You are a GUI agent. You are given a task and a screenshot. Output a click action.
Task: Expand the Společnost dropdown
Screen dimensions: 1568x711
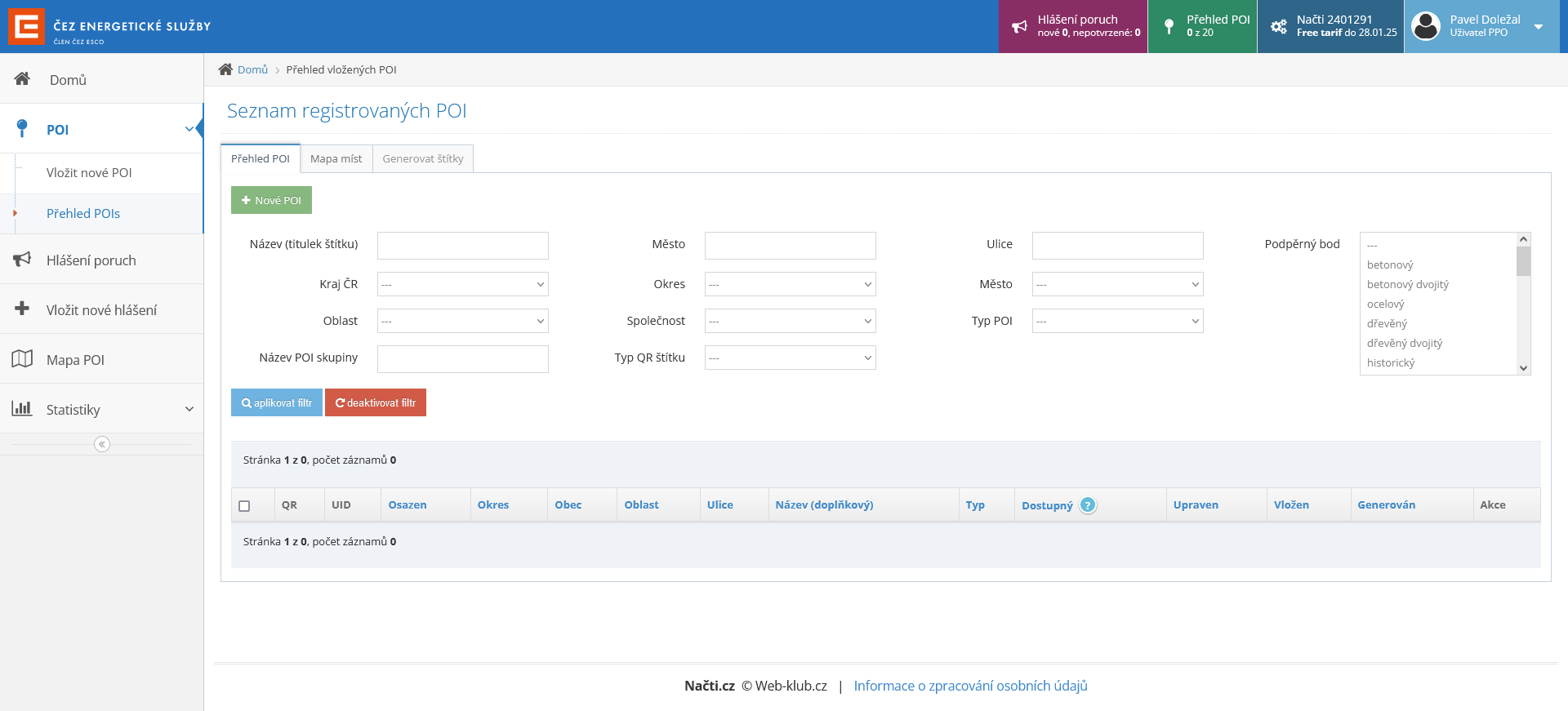(790, 321)
